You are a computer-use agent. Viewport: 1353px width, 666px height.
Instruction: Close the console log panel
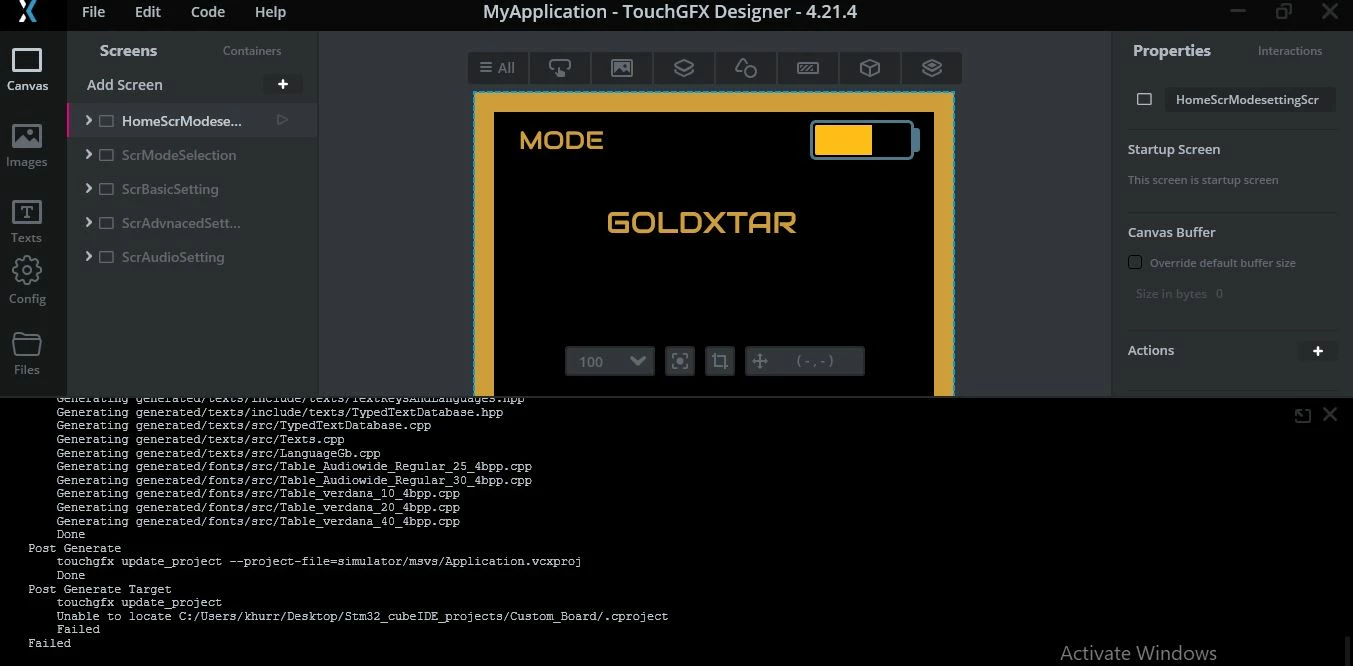pos(1330,414)
